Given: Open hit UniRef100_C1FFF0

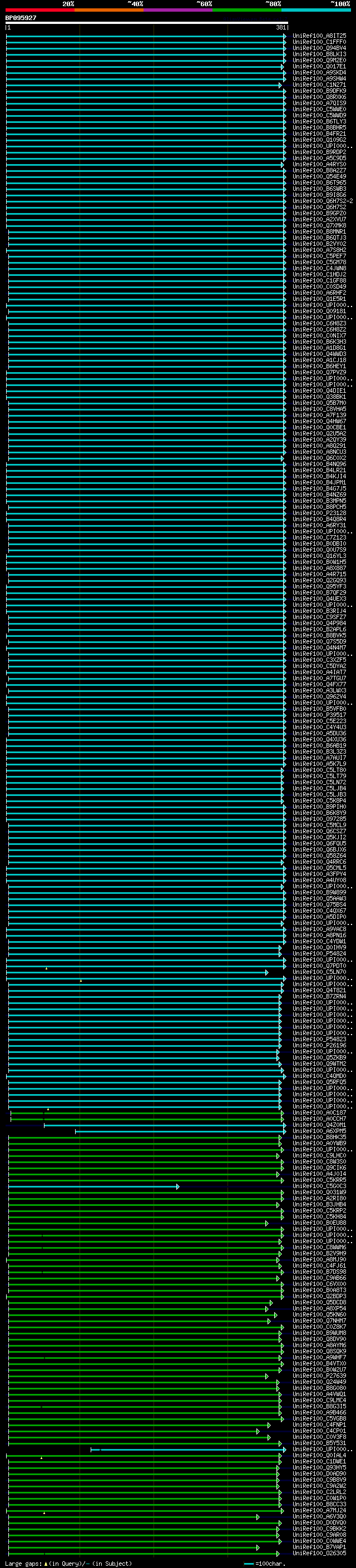Looking at the screenshot, I should (319, 42).
